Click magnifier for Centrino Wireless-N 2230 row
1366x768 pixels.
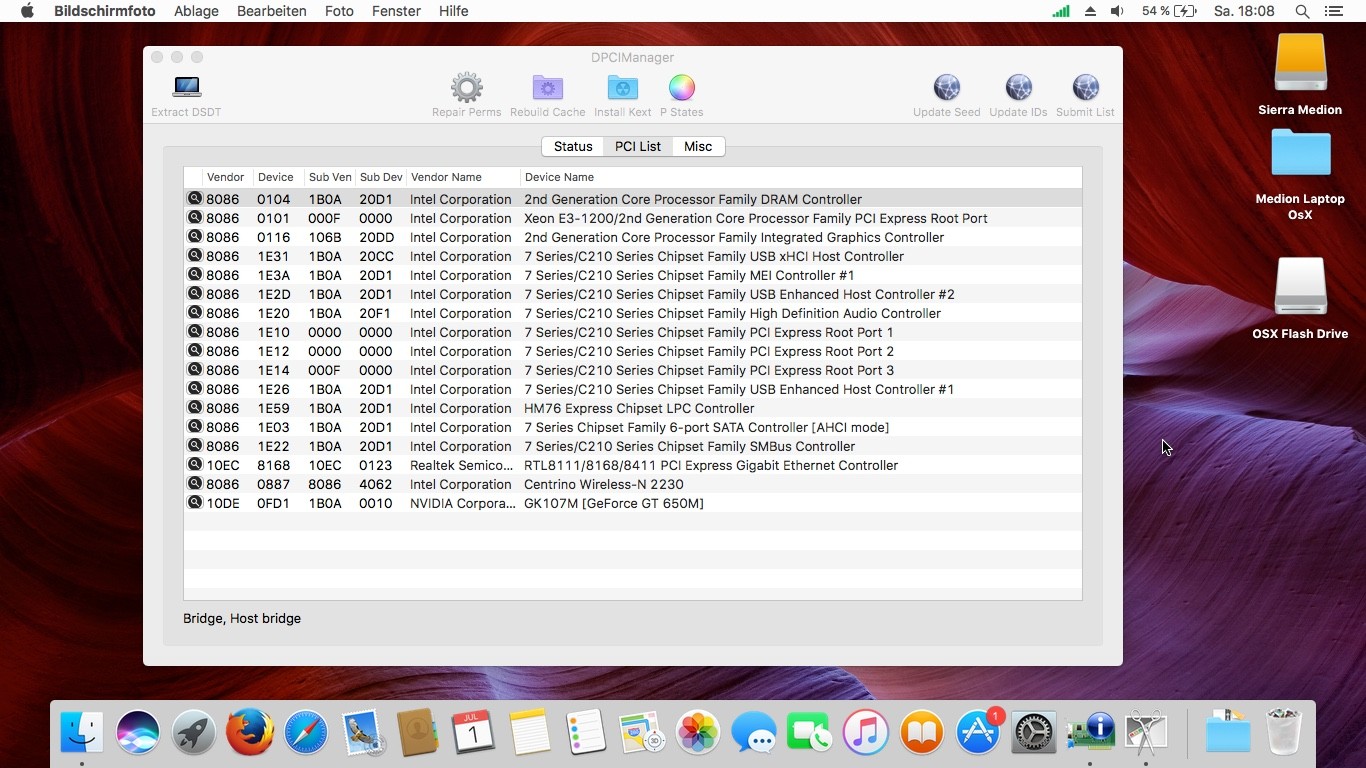click(195, 484)
